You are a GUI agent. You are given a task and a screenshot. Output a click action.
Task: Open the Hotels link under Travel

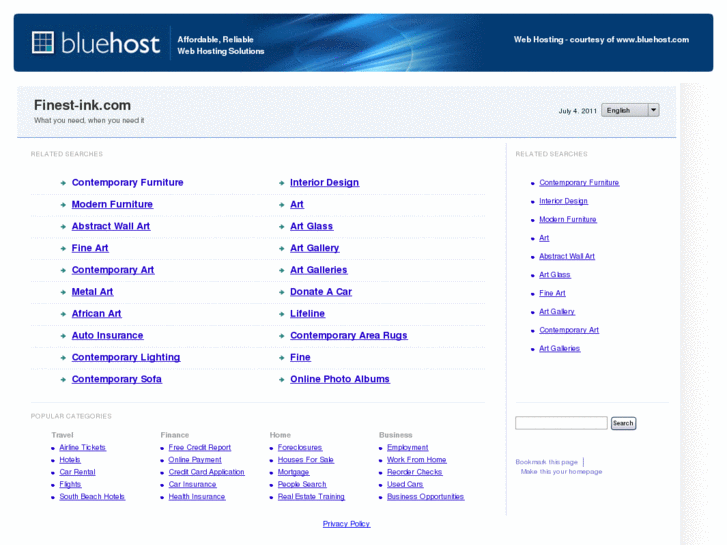click(x=70, y=460)
